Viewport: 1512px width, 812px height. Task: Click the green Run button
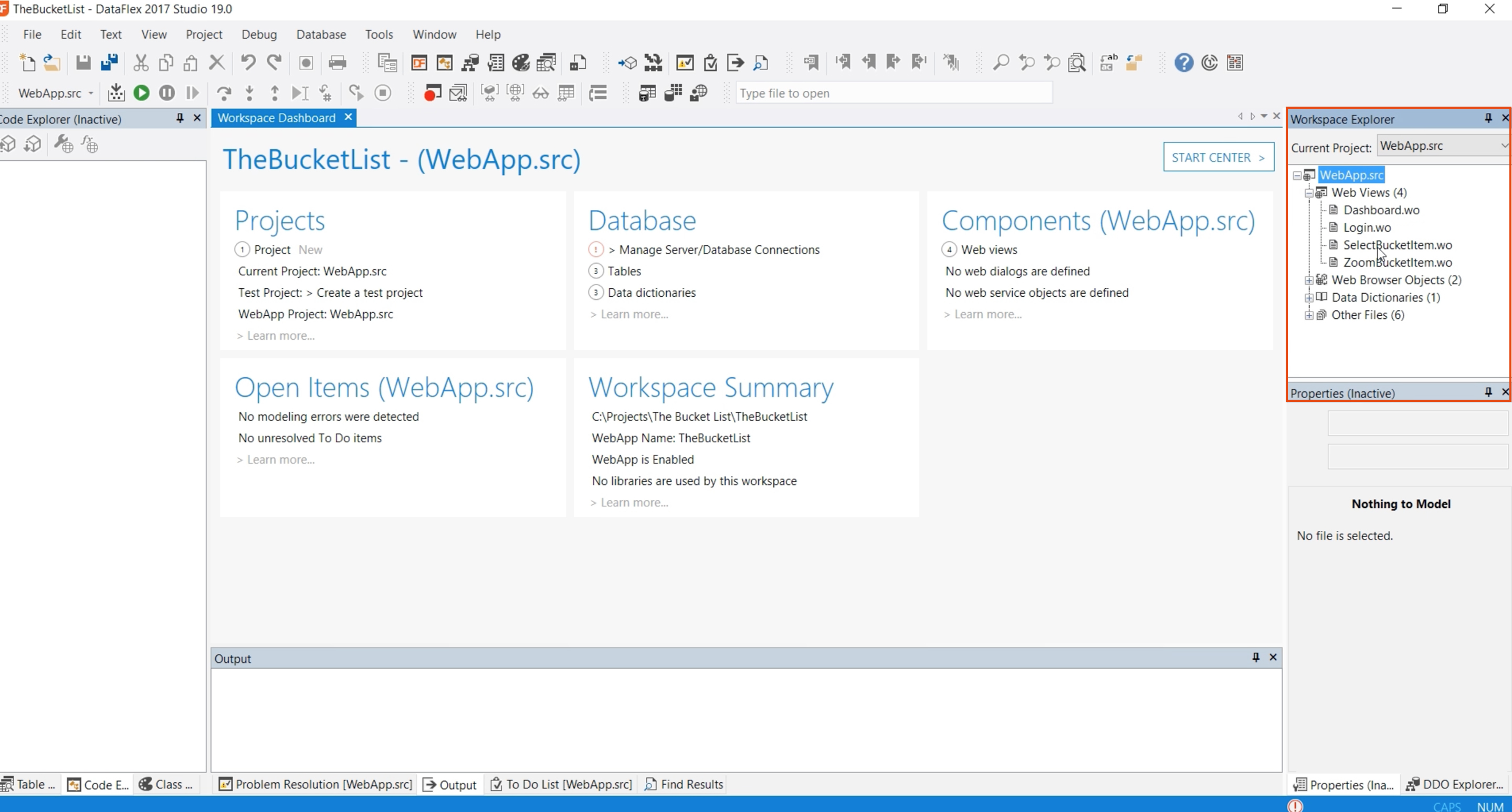coord(141,93)
